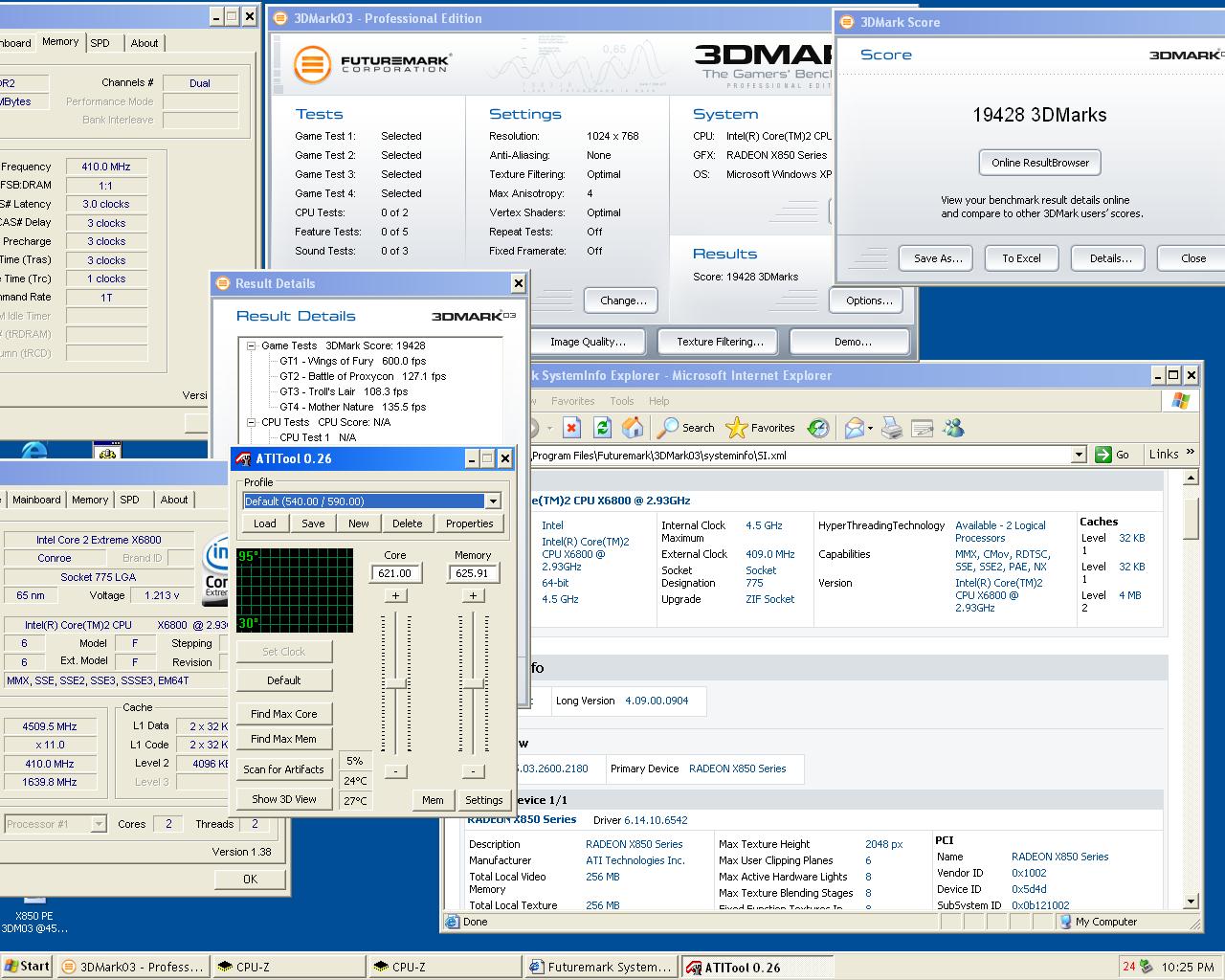Image resolution: width=1225 pixels, height=980 pixels.
Task: Click the Memory clock 625.91 input field
Action: point(473,573)
